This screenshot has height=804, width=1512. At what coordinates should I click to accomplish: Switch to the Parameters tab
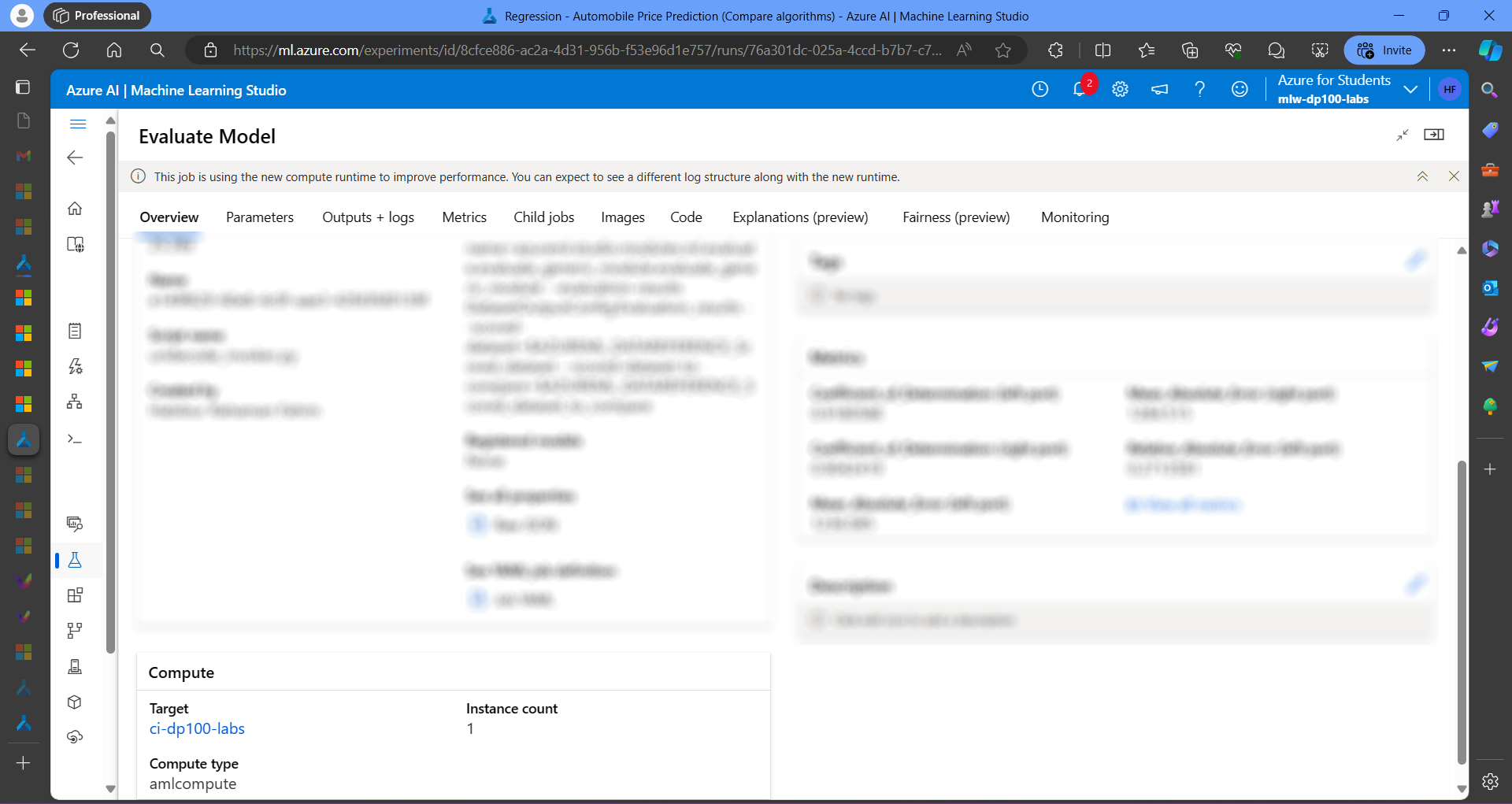click(260, 217)
